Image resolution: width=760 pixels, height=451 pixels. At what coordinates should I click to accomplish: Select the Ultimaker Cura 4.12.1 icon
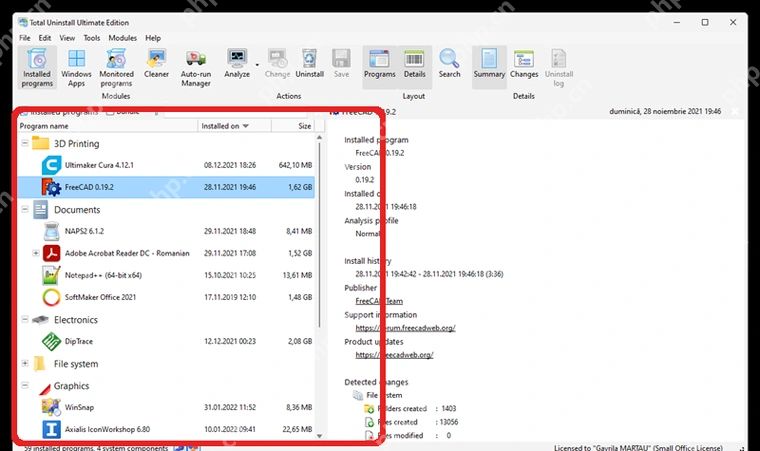click(x=51, y=165)
